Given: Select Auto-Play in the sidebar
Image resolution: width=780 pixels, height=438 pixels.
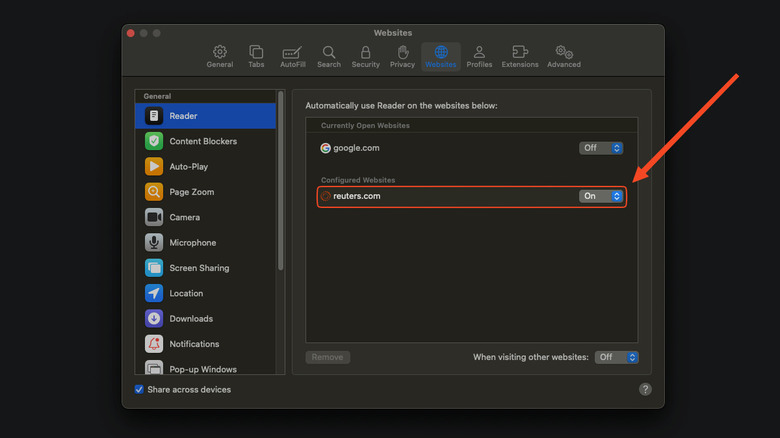Looking at the screenshot, I should coord(188,167).
